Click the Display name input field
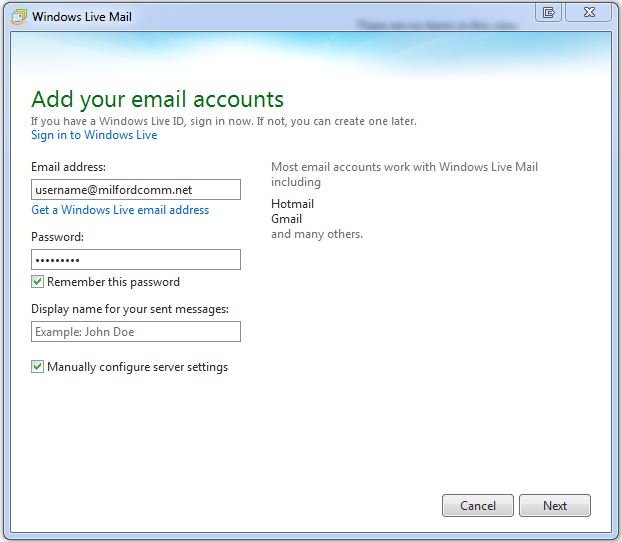The height and width of the screenshot is (542, 622). pyautogui.click(x=136, y=331)
